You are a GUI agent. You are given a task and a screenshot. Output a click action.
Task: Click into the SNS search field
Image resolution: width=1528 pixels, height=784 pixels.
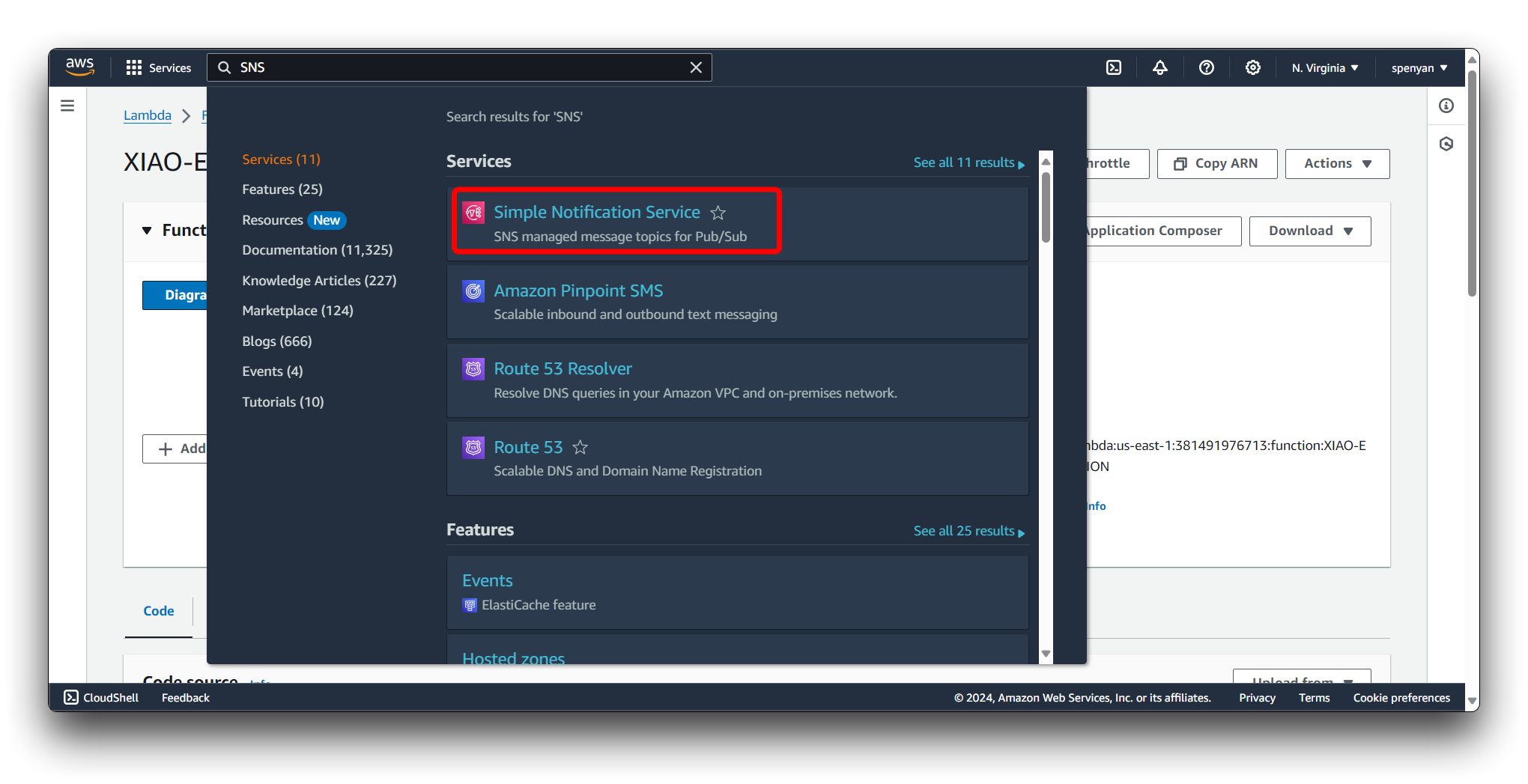pyautogui.click(x=459, y=67)
